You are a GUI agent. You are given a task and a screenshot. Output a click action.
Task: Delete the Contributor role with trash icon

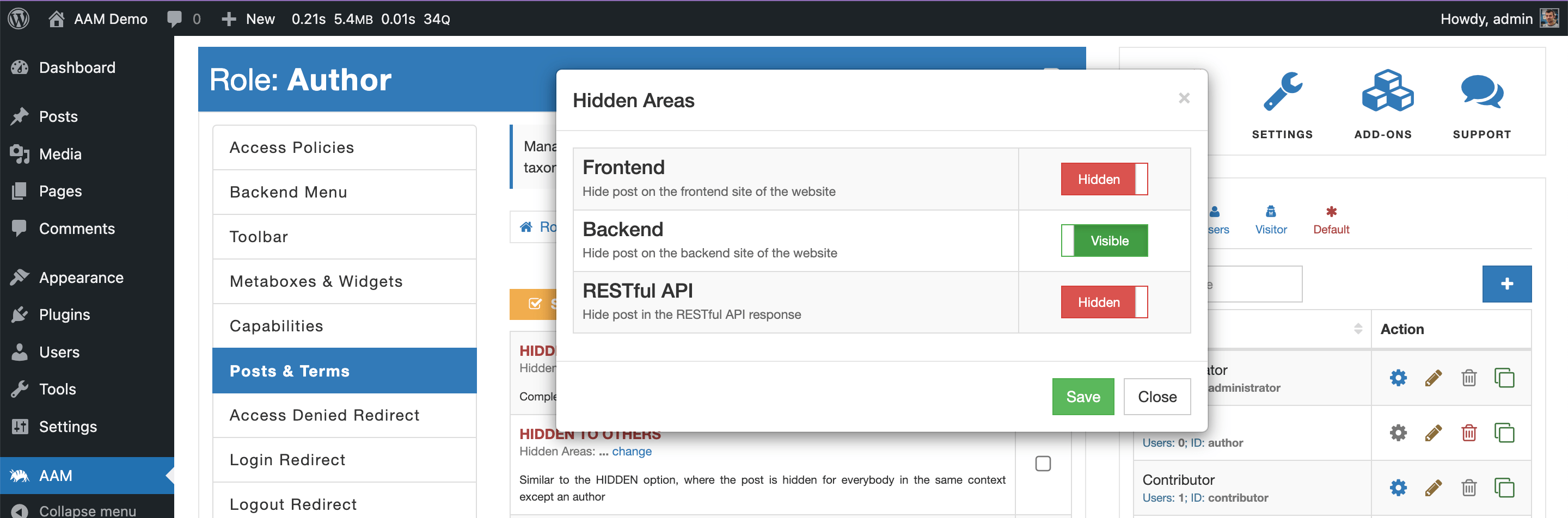[1469, 487]
